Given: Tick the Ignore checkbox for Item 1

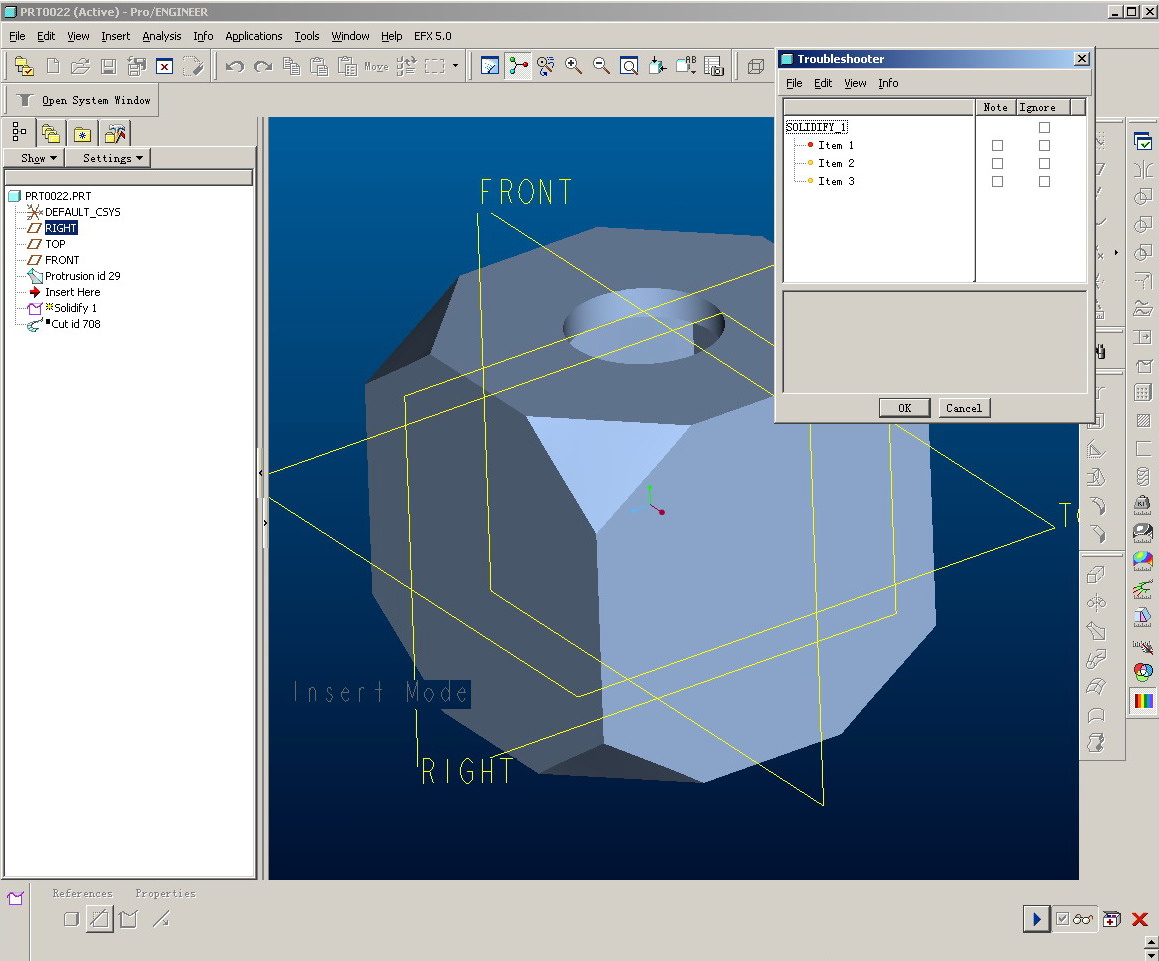Looking at the screenshot, I should pyautogui.click(x=1044, y=146).
